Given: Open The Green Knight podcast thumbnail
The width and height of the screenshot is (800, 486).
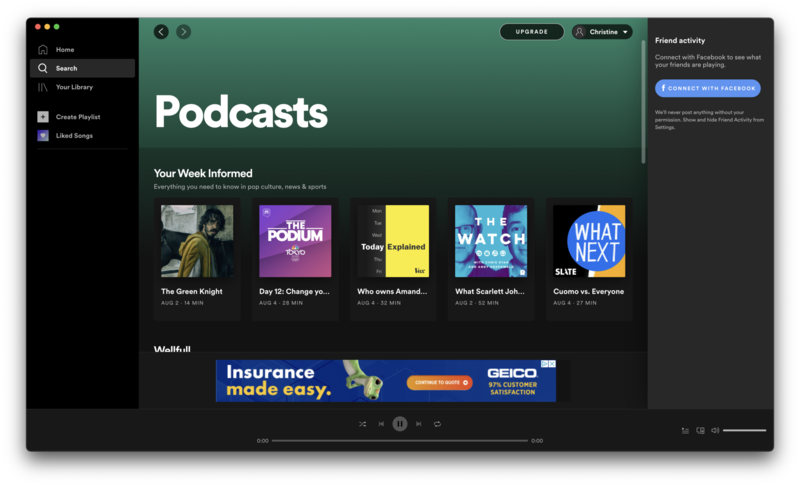Looking at the screenshot, I should point(197,241).
